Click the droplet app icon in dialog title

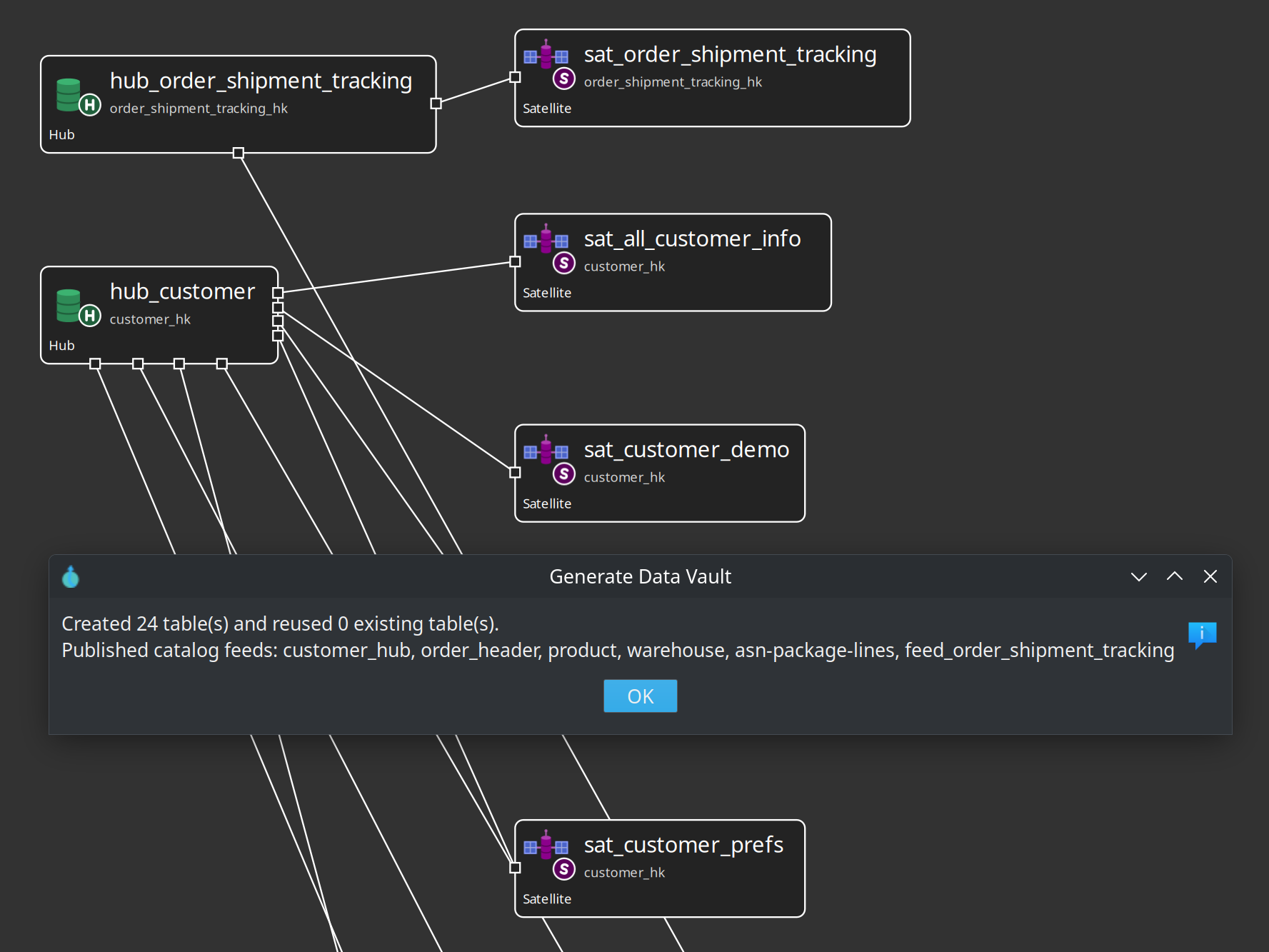(x=71, y=576)
